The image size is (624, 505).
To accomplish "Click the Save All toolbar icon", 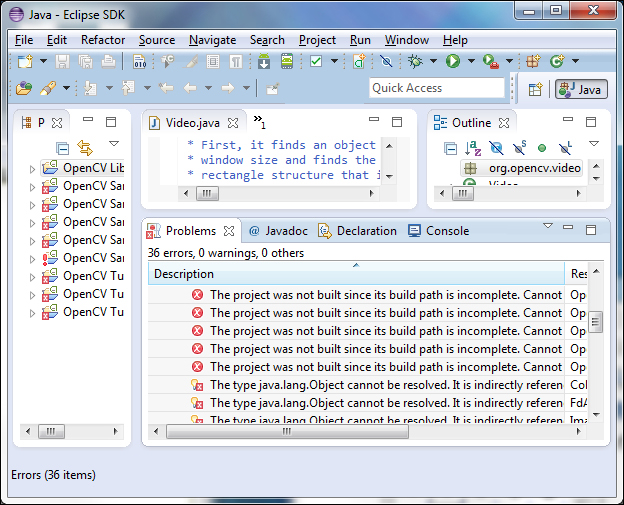I will click(x=85, y=62).
